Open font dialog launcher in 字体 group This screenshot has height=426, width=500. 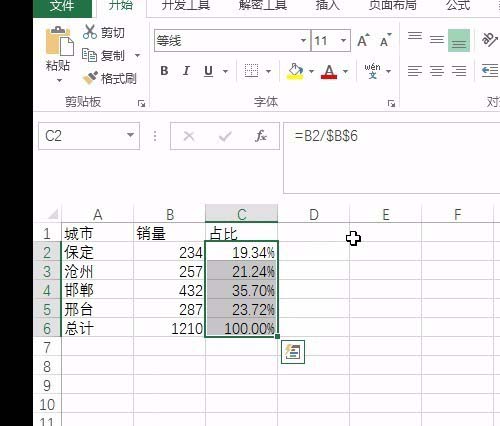391,103
